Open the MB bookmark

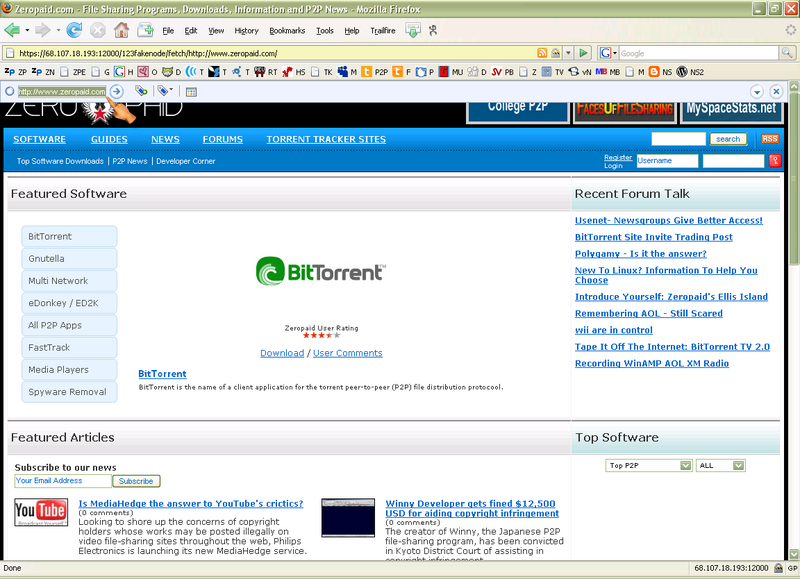tap(608, 72)
